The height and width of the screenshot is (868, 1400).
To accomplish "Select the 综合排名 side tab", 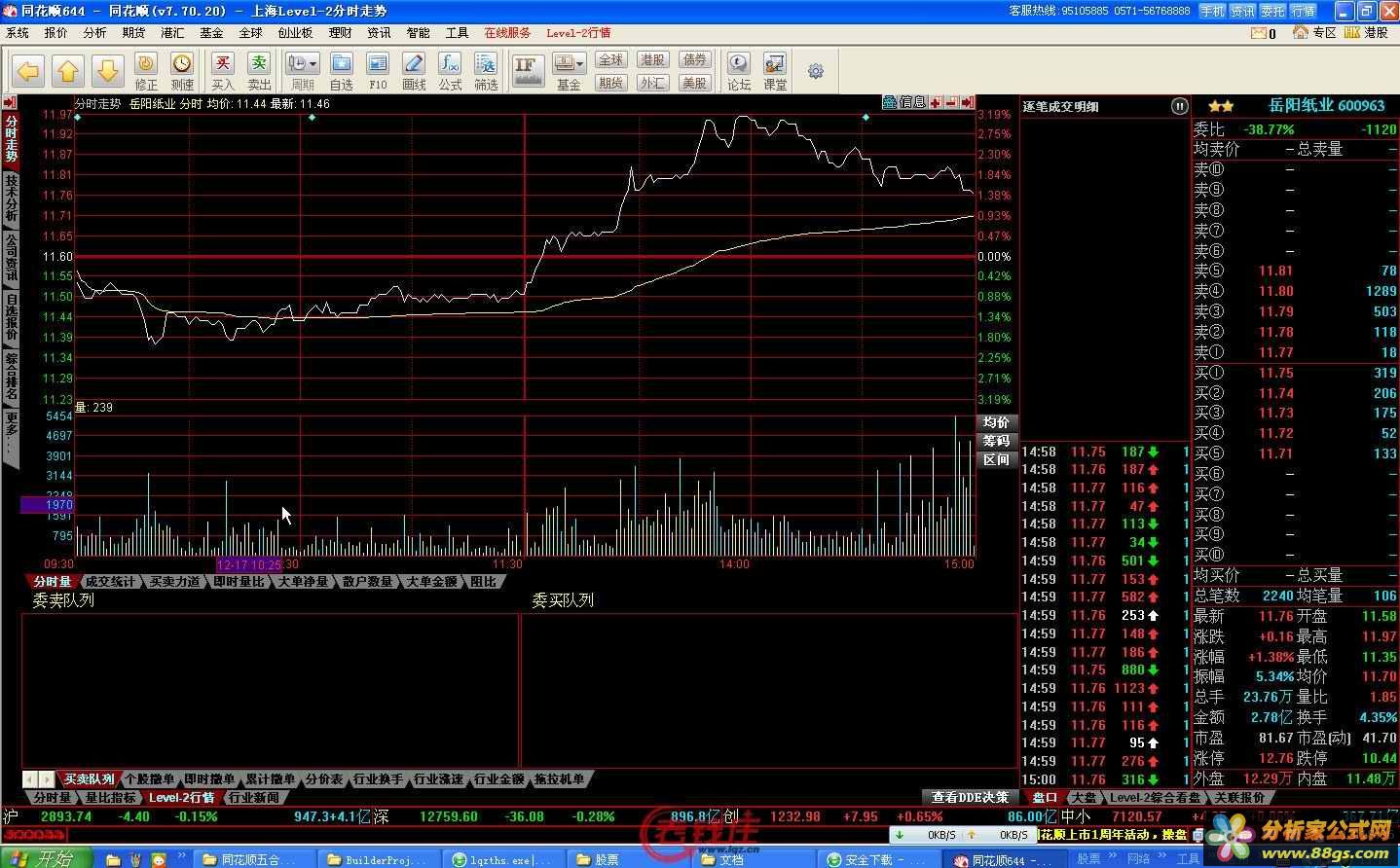I will coord(11,376).
